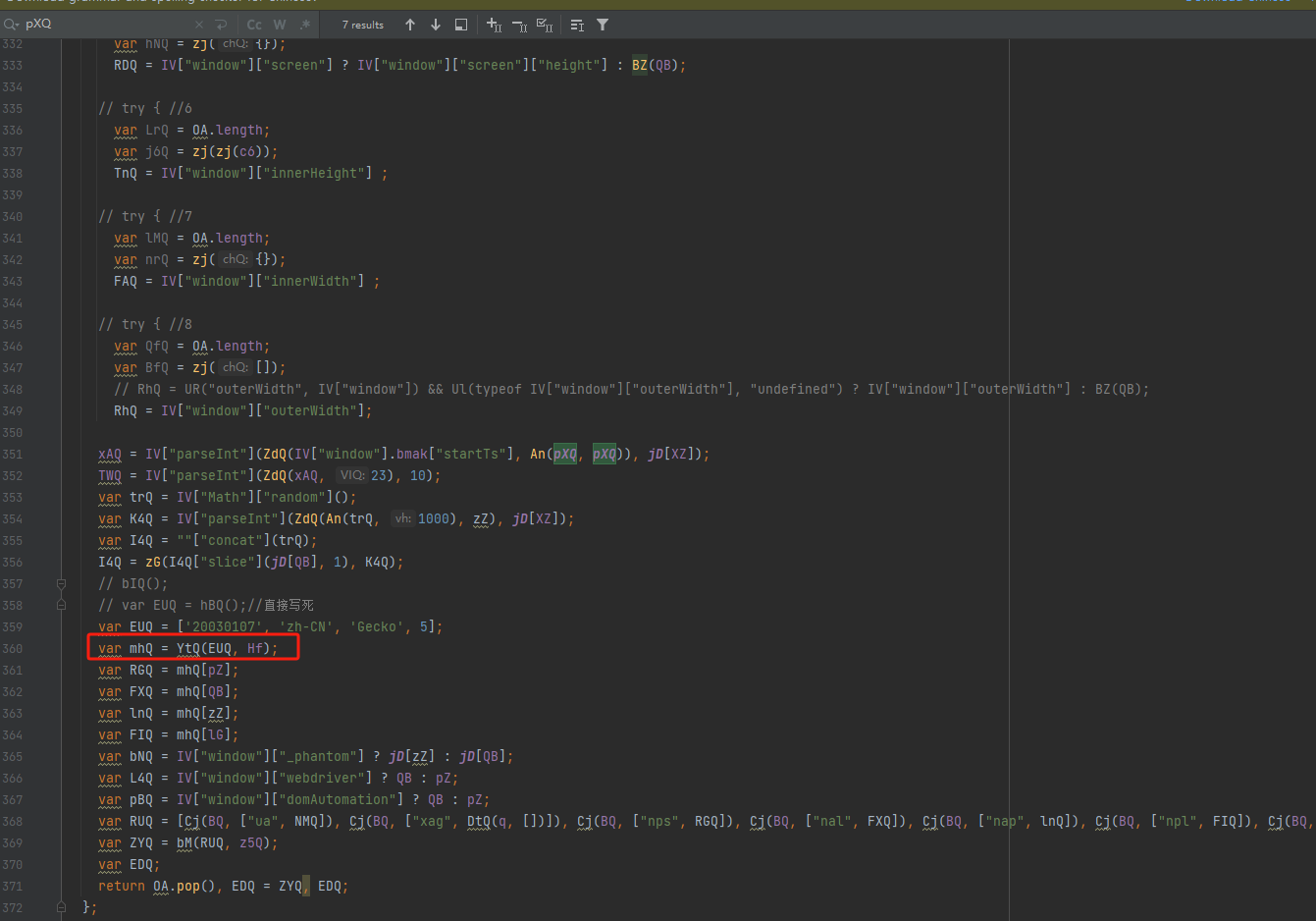Click line number 351 in the gutter
1316x921 pixels.
12,454
